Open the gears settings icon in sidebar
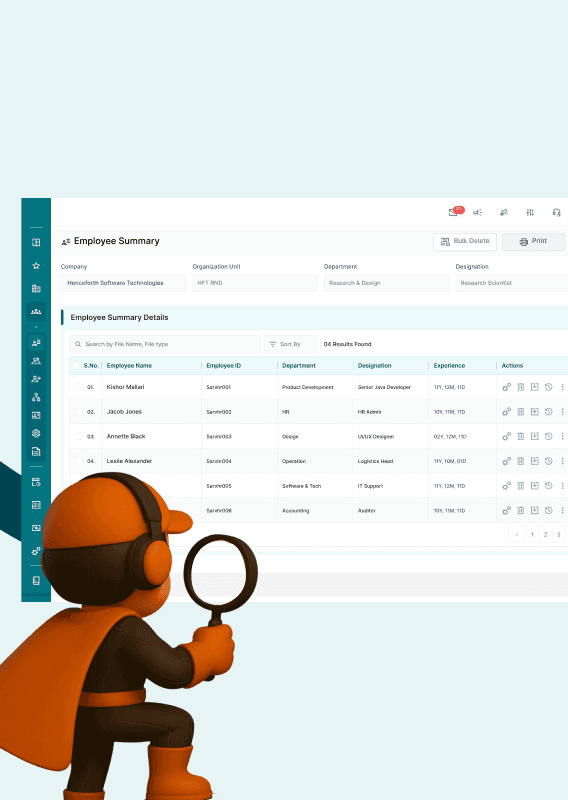 [36, 551]
